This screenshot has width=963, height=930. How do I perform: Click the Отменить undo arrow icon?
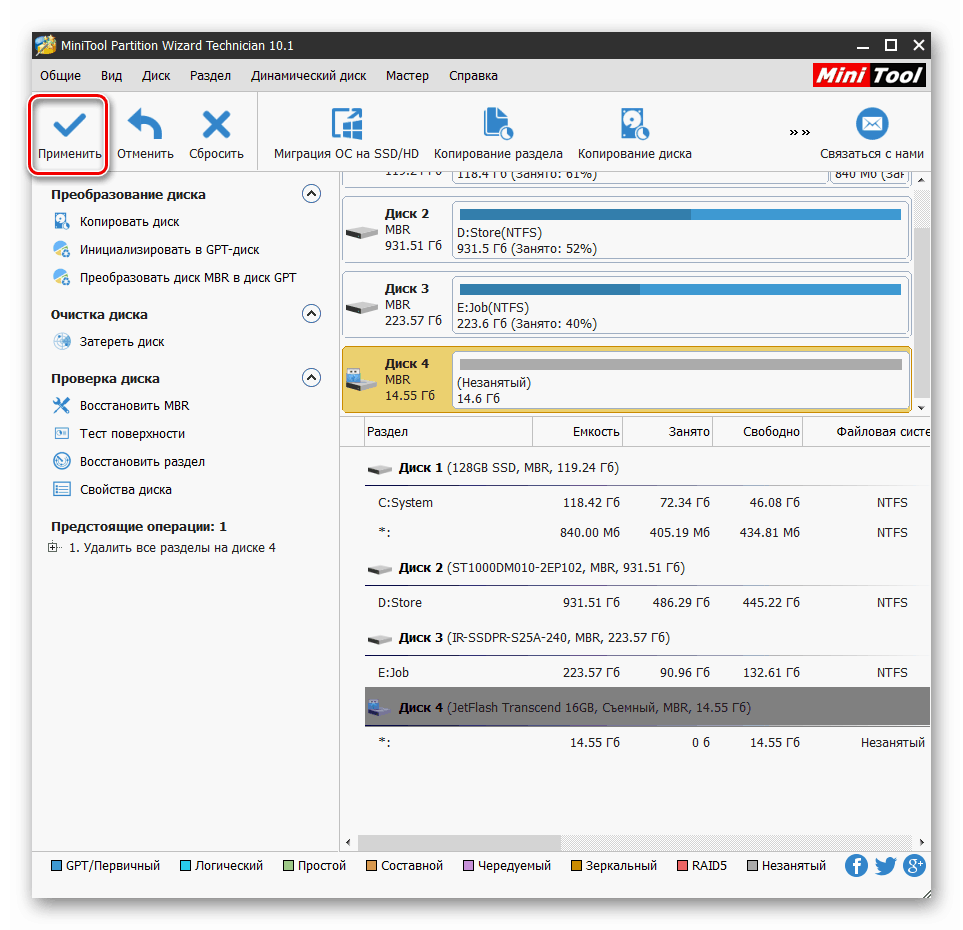[x=145, y=124]
